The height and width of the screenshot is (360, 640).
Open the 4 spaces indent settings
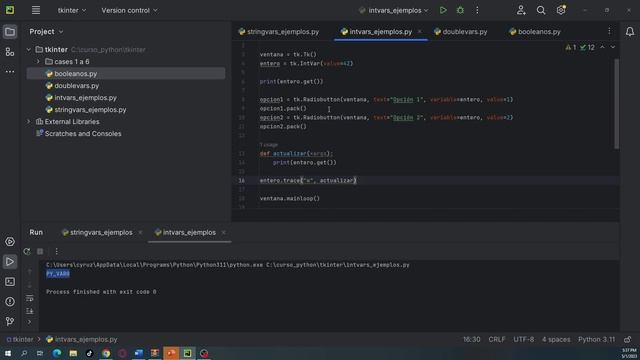coord(556,339)
